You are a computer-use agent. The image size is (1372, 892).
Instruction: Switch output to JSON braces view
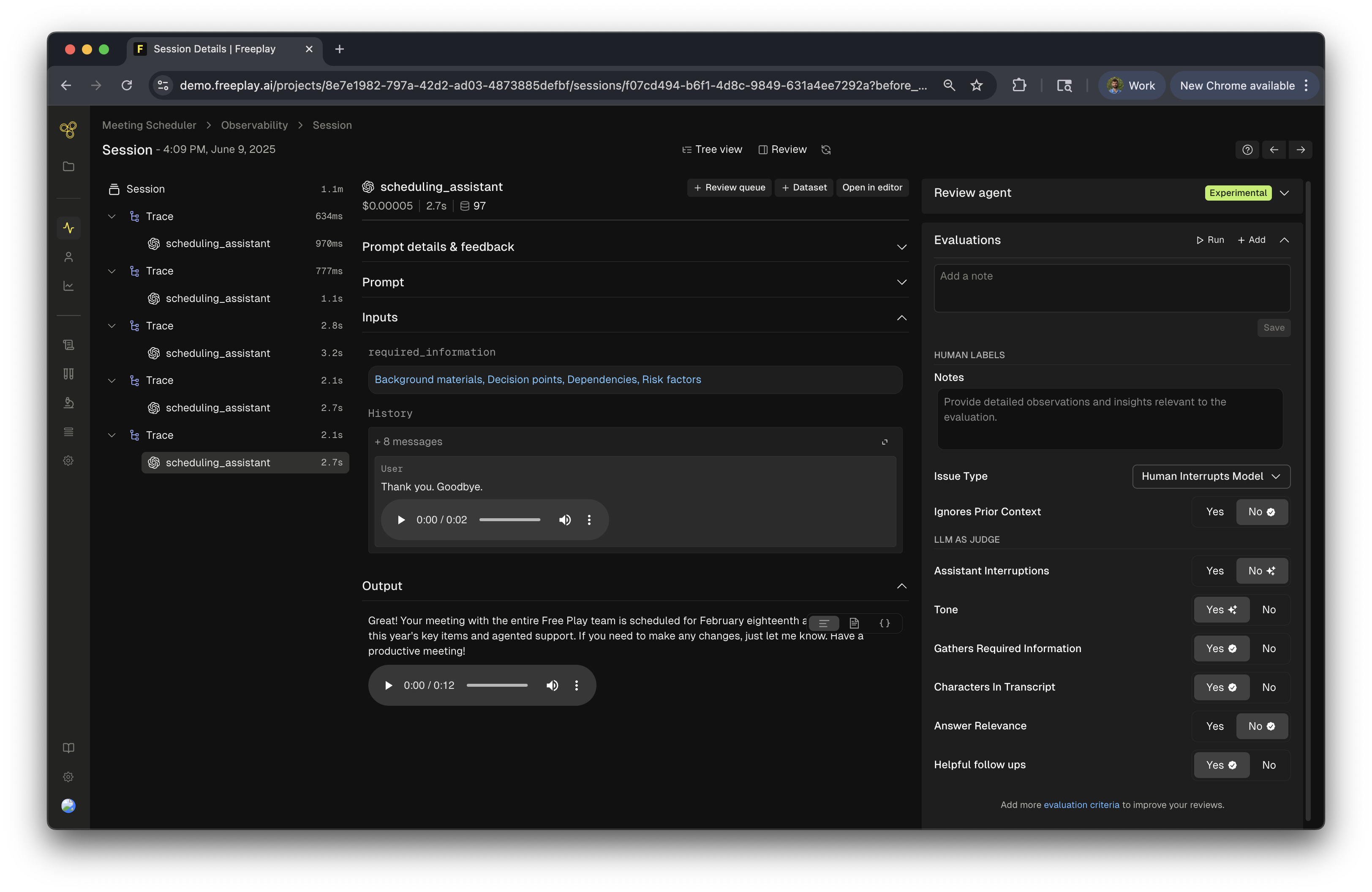point(884,623)
